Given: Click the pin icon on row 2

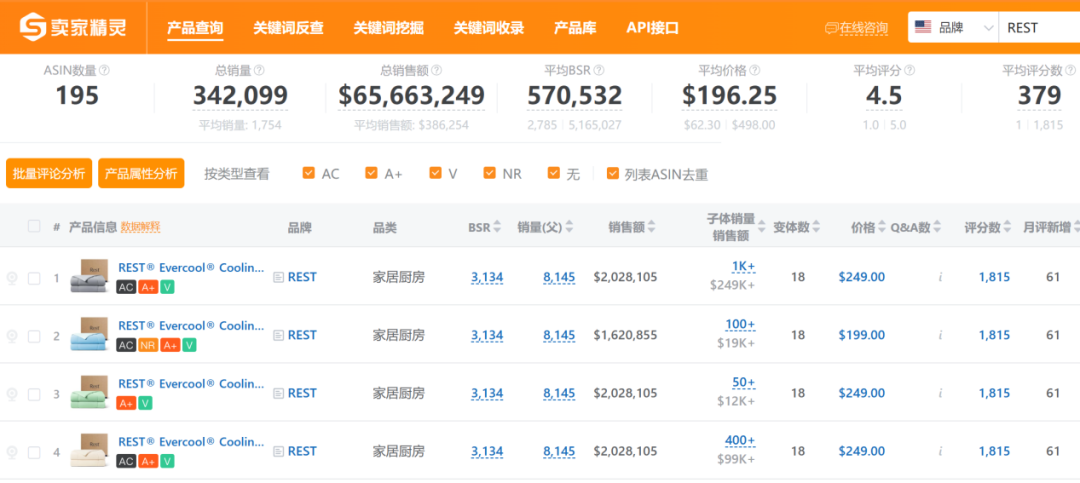Looking at the screenshot, I should [x=12, y=336].
